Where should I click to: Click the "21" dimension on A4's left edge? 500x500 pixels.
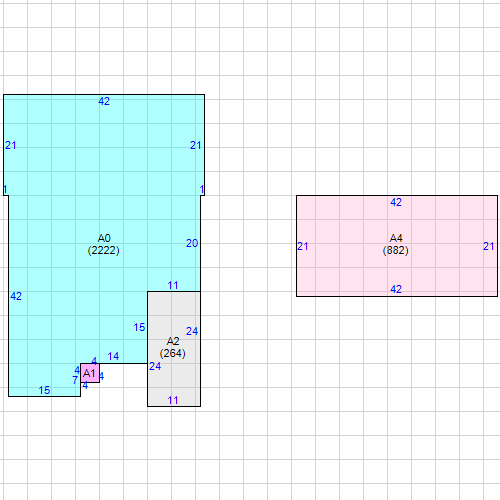coord(303,246)
